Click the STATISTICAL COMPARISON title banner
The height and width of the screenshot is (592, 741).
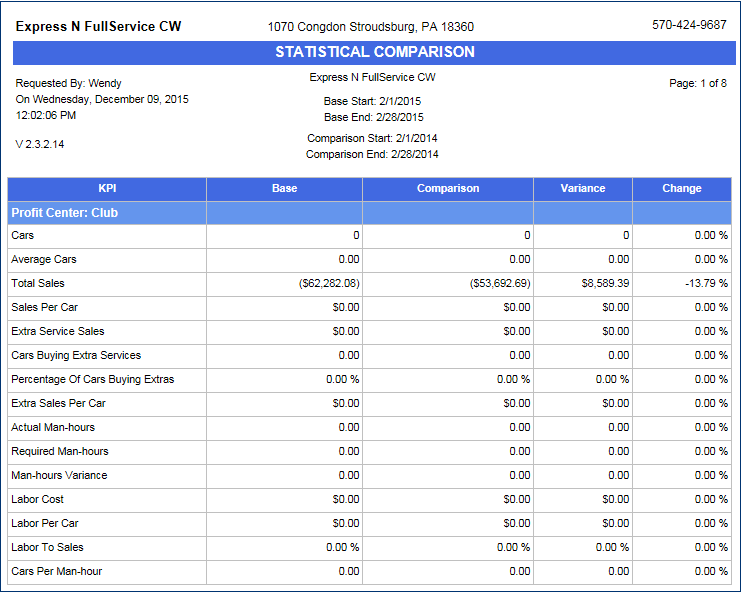pyautogui.click(x=375, y=52)
